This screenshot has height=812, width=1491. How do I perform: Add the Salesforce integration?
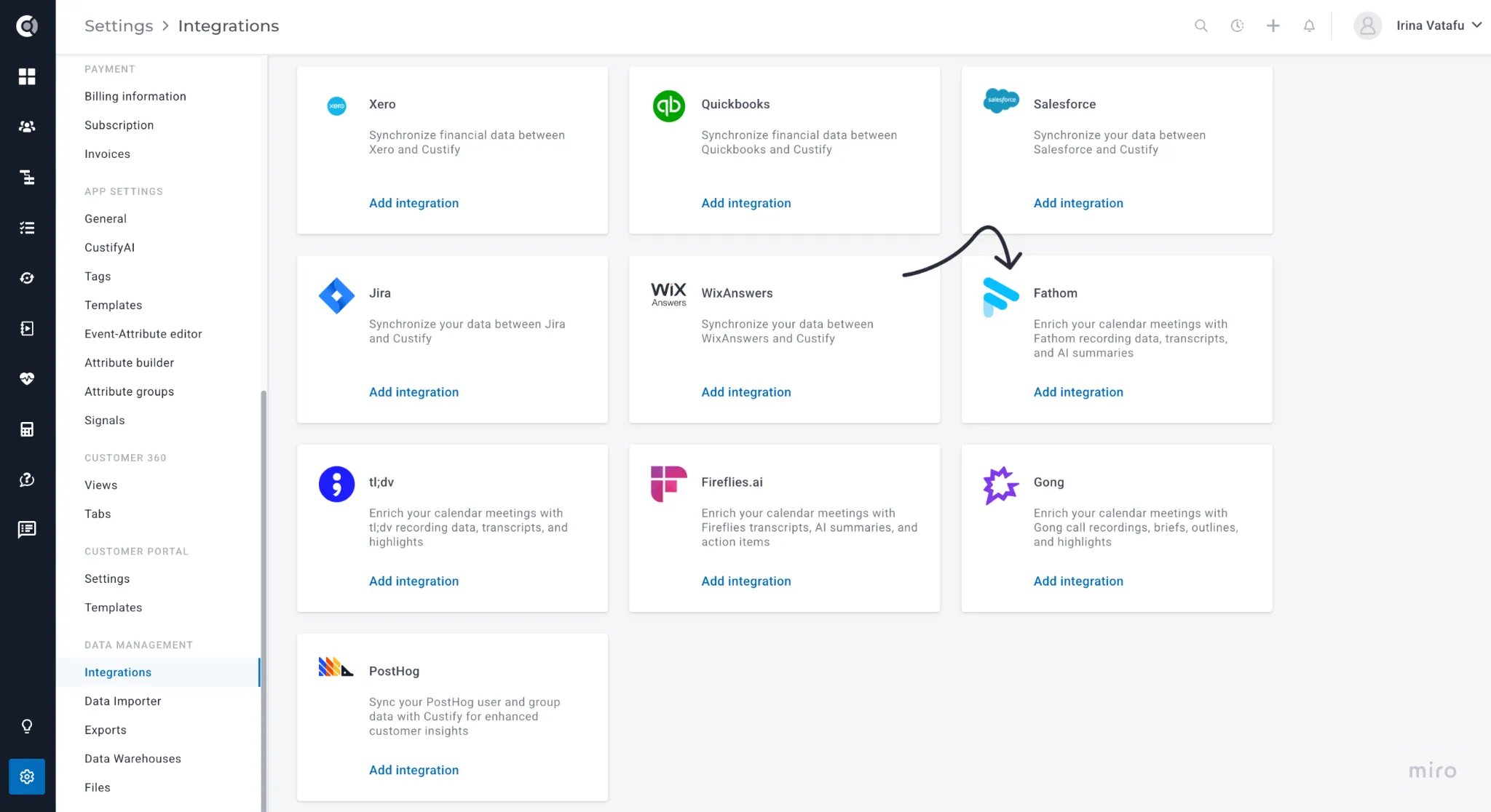click(x=1078, y=203)
